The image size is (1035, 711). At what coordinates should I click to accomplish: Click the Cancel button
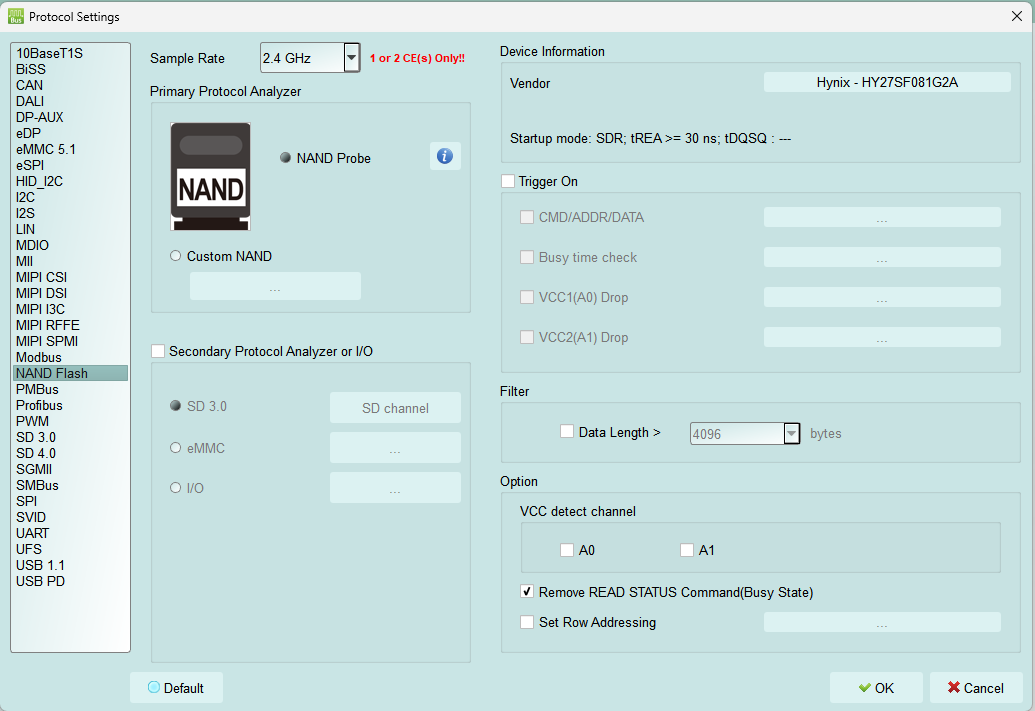click(x=976, y=688)
